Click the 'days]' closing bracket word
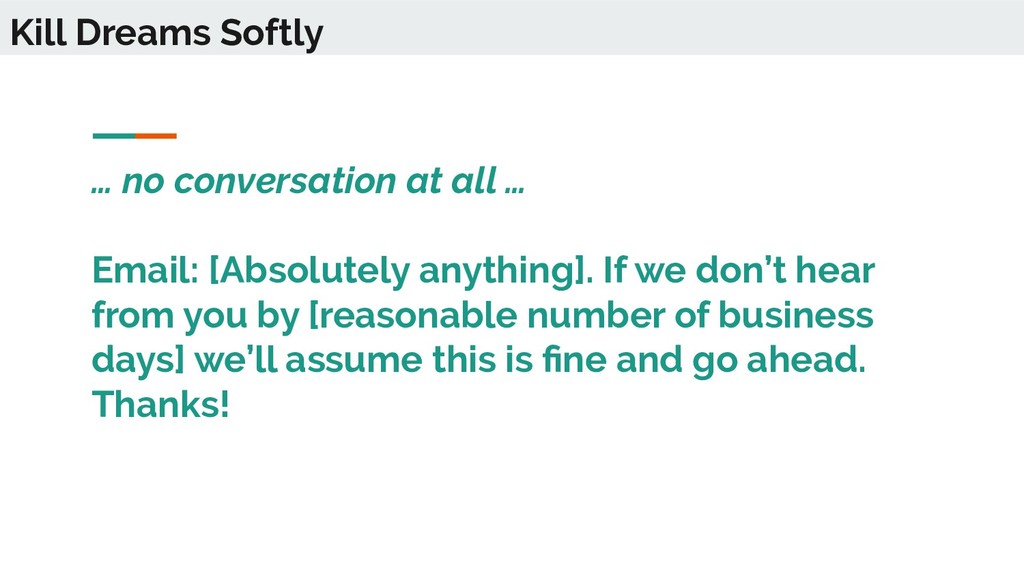Viewport: 1024px width, 576px height. pyautogui.click(x=138, y=361)
